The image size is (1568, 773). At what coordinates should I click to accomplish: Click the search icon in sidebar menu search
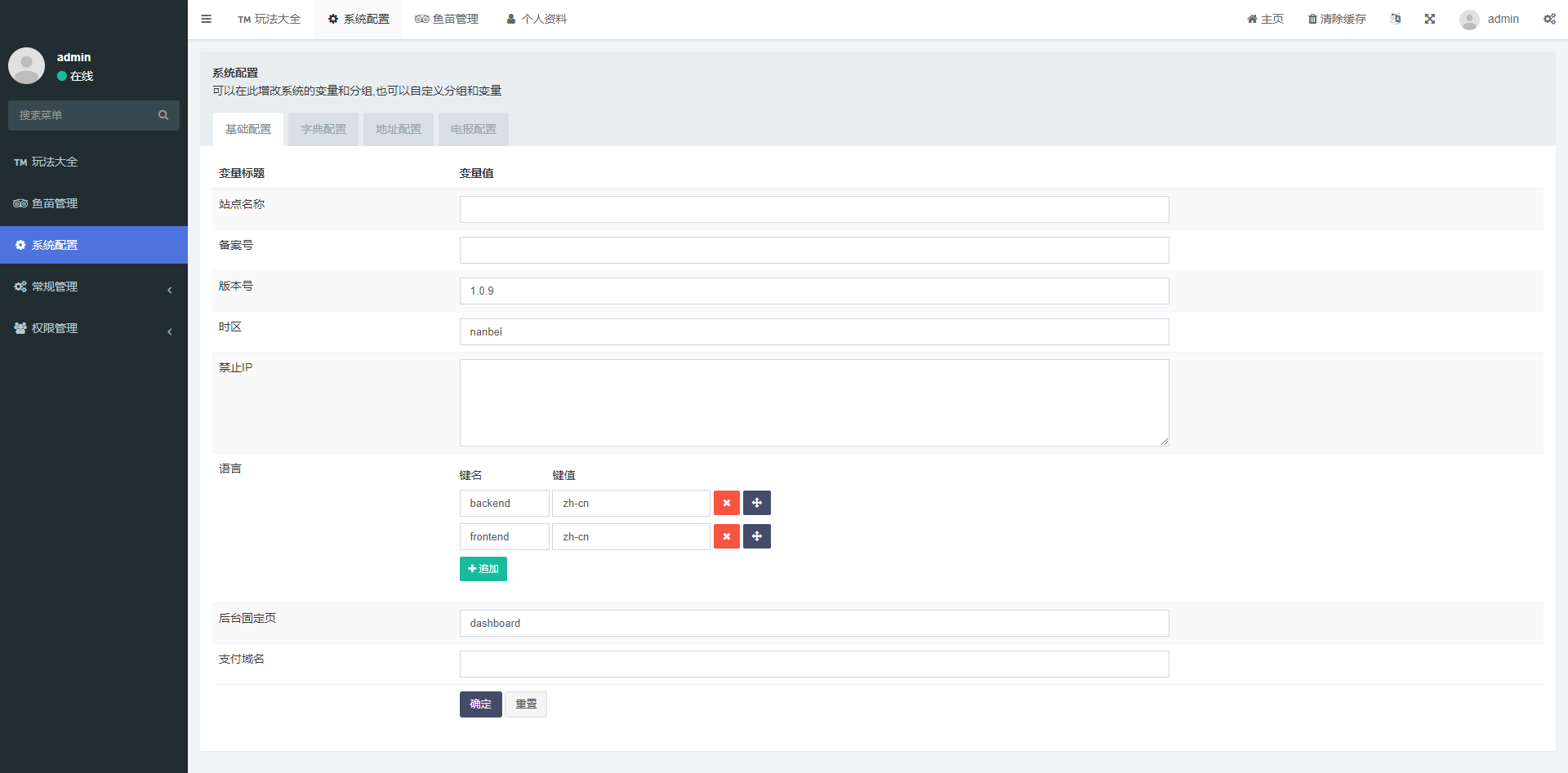pyautogui.click(x=163, y=115)
